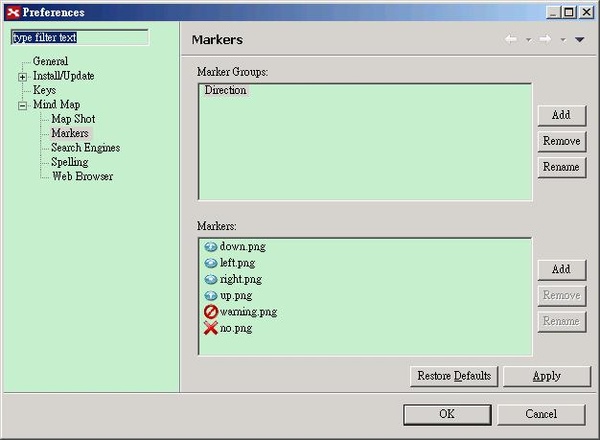The image size is (600, 440).
Task: Click the disabled marker Remove button
Action: 561,295
